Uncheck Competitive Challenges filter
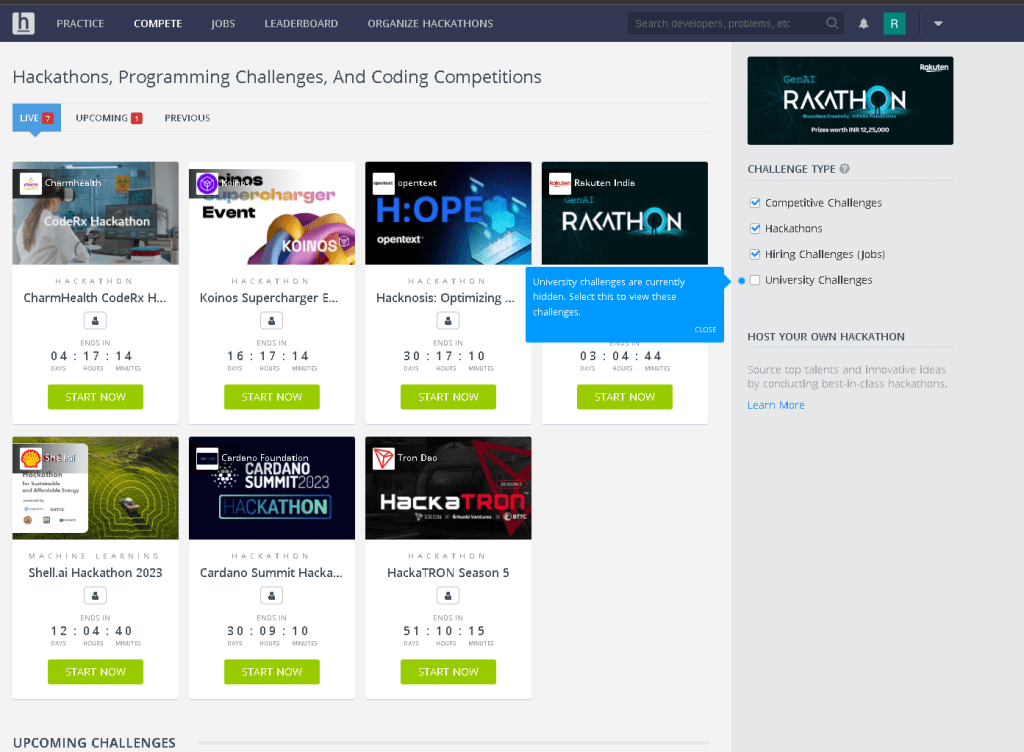Image resolution: width=1024 pixels, height=752 pixels. (755, 202)
